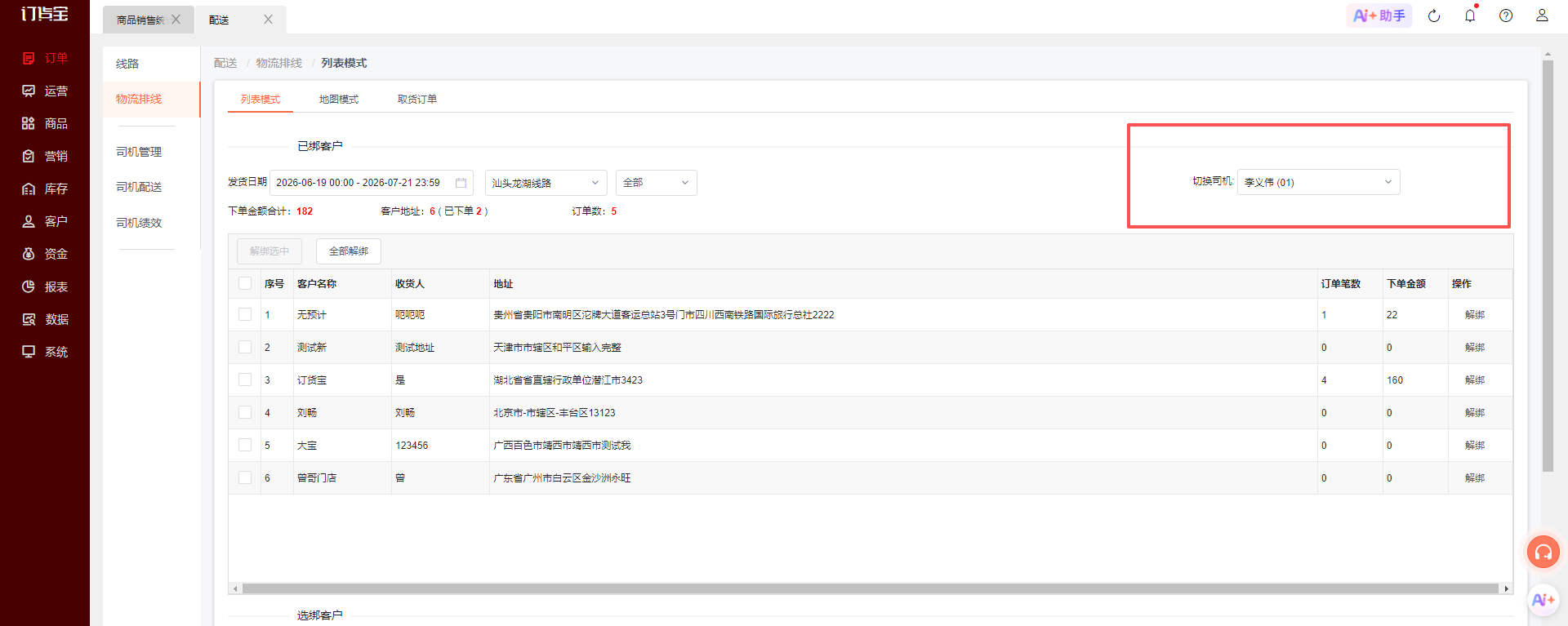This screenshot has width=1568, height=626.
Task: Click 解绑 for 订货宝 row
Action: click(1475, 380)
